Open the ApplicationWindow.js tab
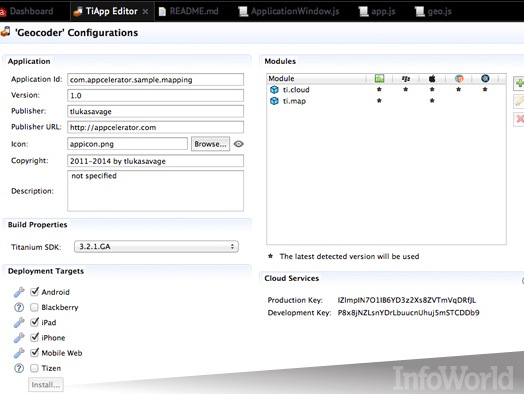 289,11
